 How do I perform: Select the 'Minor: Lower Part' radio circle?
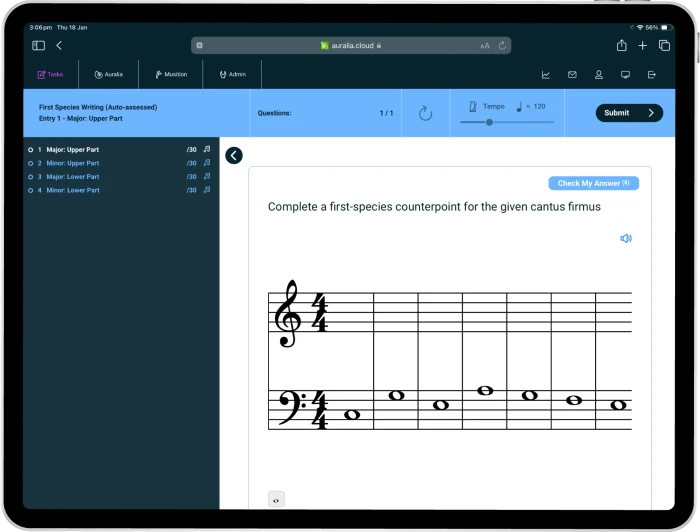(x=31, y=190)
